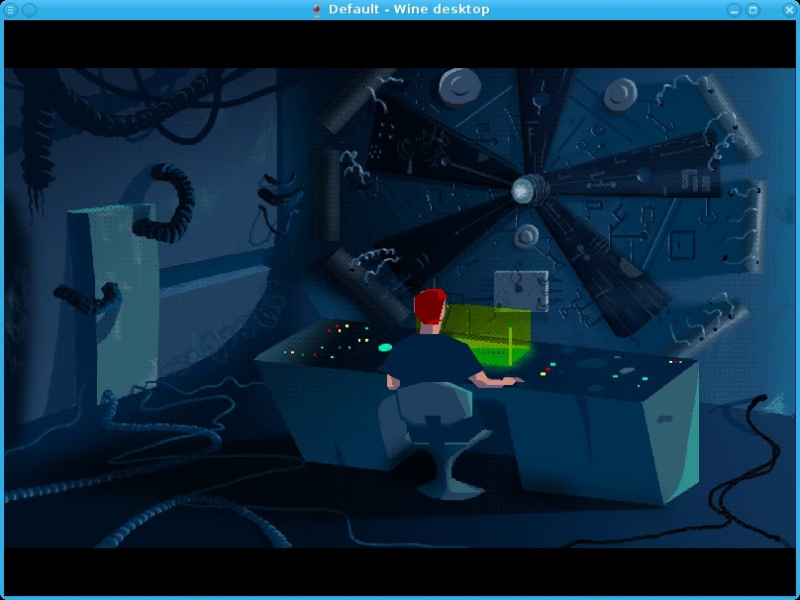This screenshot has height=600, width=800.
Task: Click the round dome at upper-right of wall
Action: [620, 93]
